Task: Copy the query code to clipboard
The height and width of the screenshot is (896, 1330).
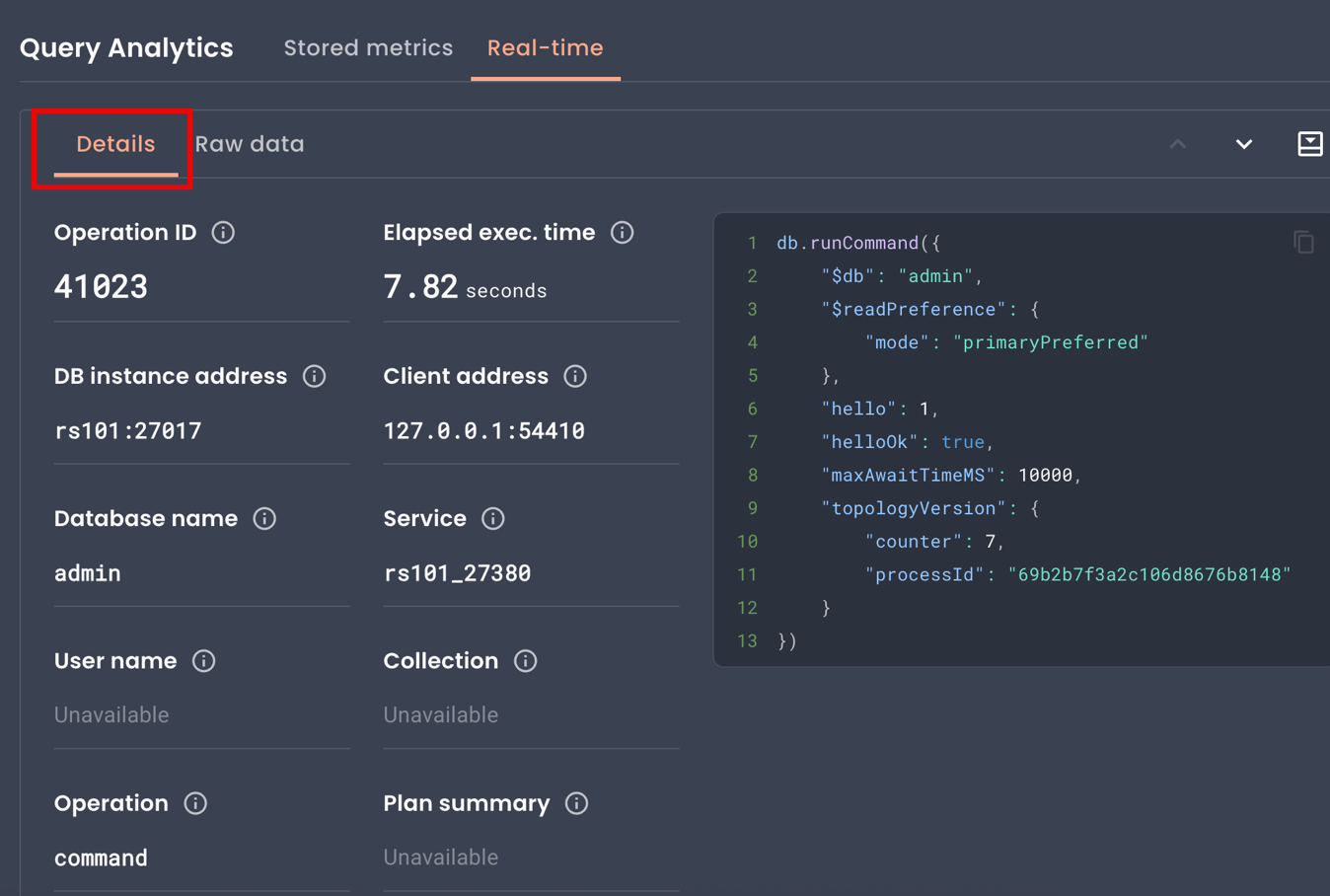Action: [1303, 243]
